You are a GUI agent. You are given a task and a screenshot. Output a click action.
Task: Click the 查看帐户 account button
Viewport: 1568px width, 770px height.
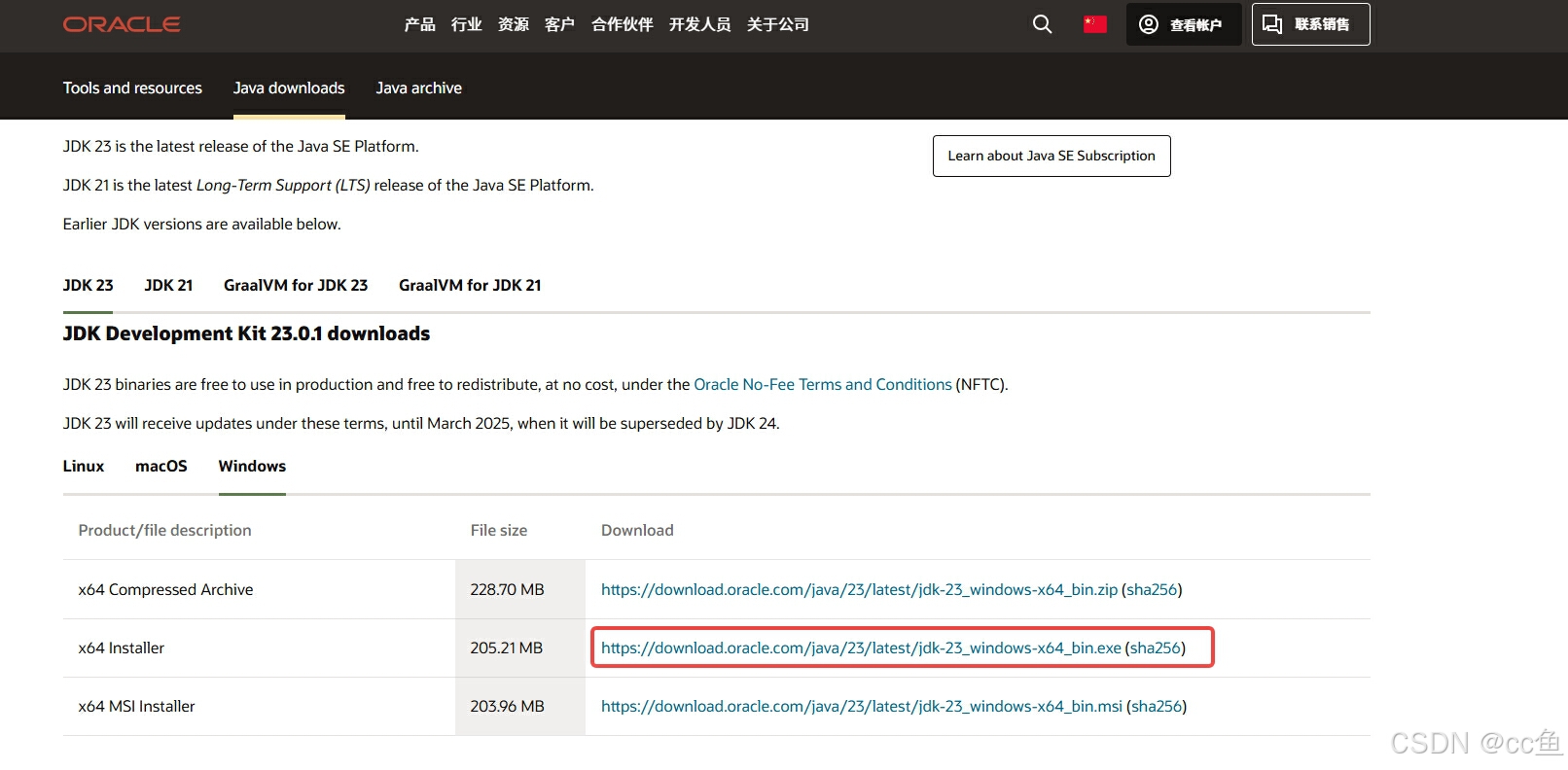pos(1184,24)
